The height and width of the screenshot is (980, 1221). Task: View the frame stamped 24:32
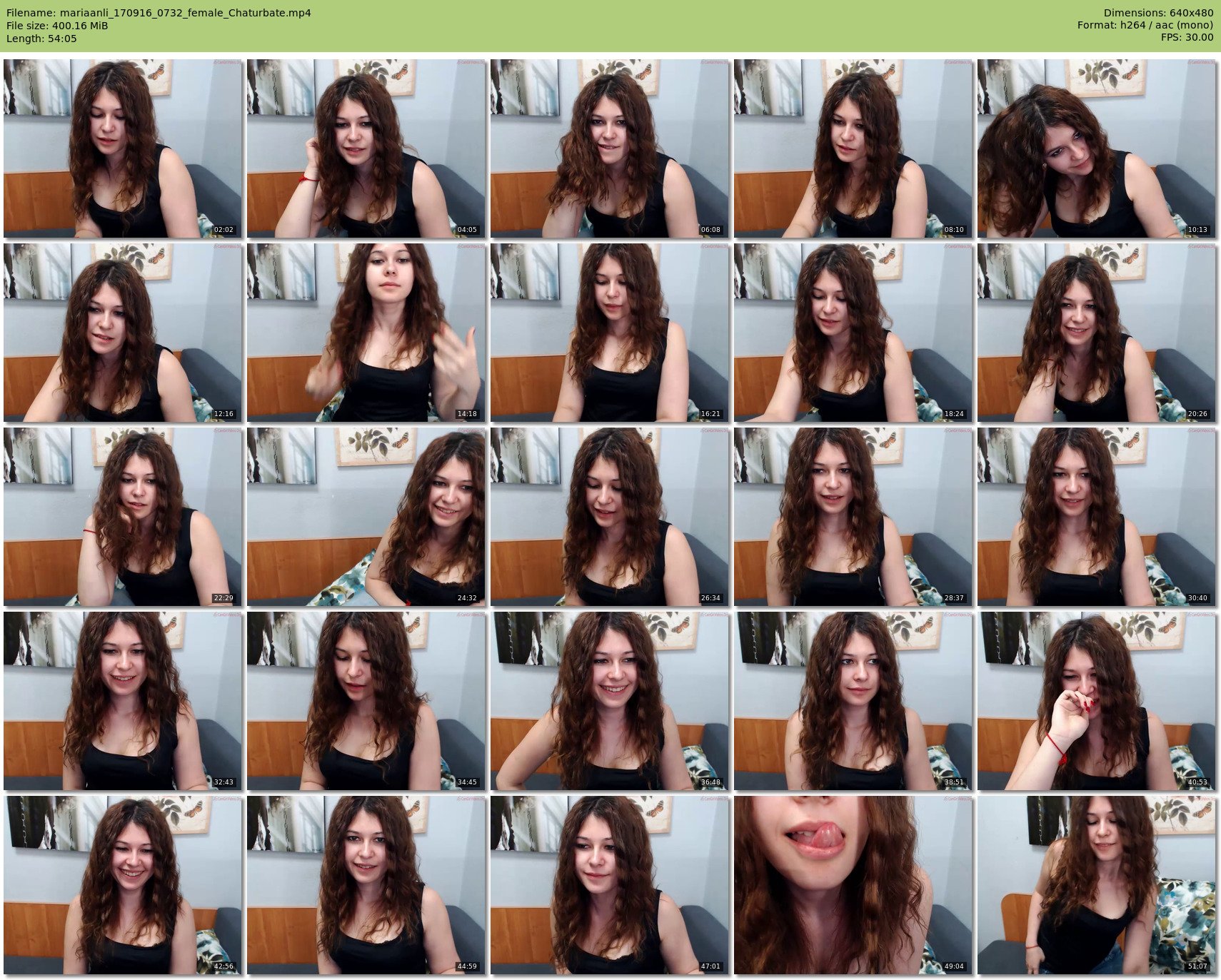(366, 517)
